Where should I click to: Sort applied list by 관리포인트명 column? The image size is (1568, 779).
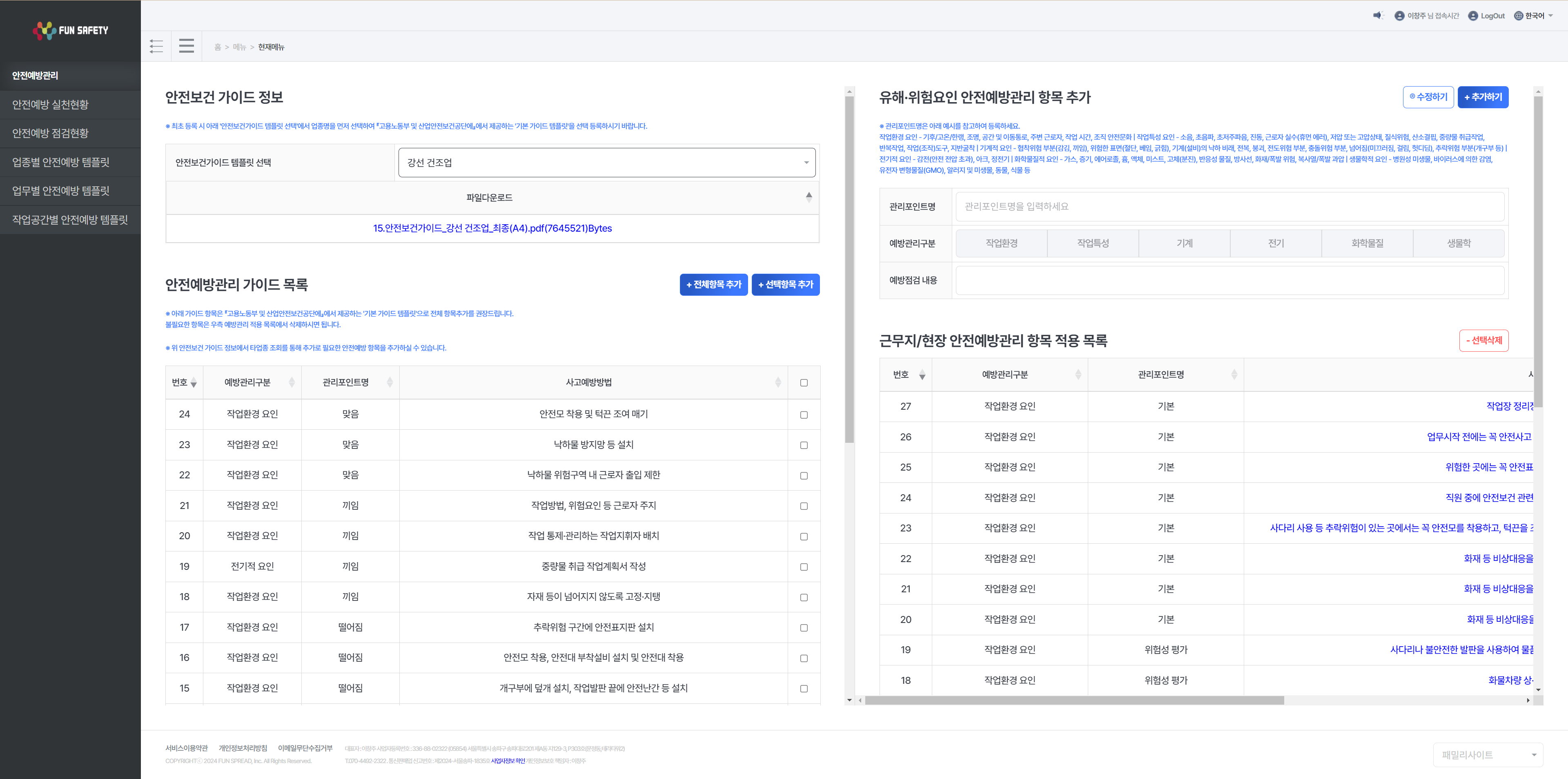point(1234,375)
